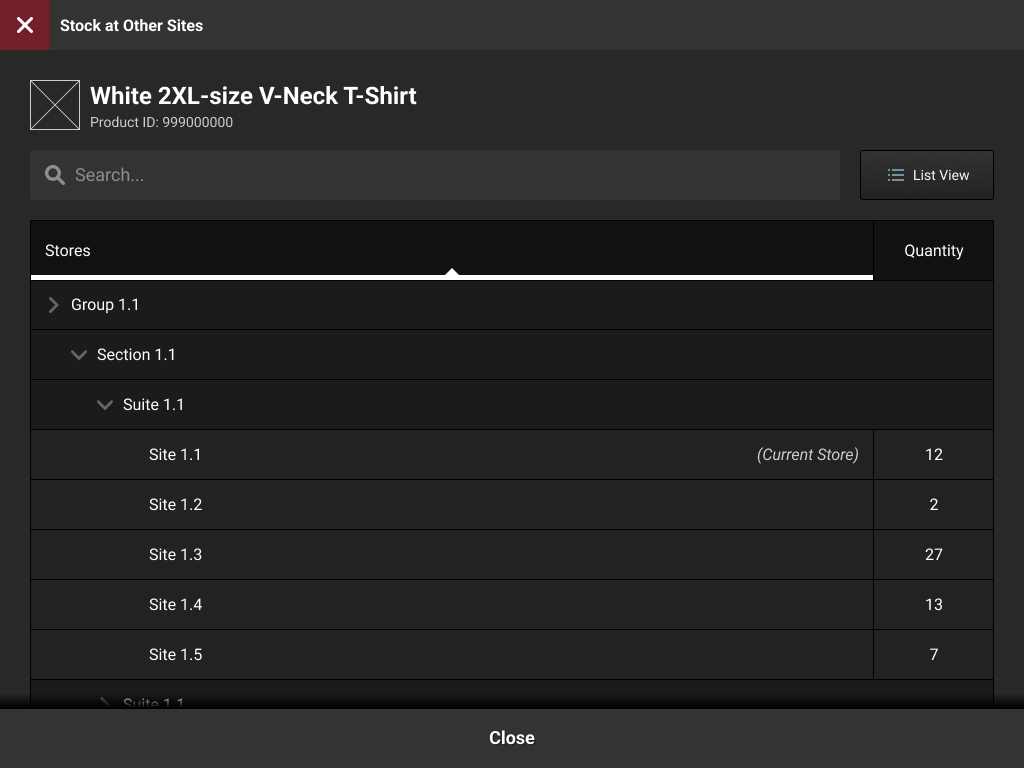The width and height of the screenshot is (1024, 768).
Task: Click the list icon beside List View label
Action: tap(895, 174)
